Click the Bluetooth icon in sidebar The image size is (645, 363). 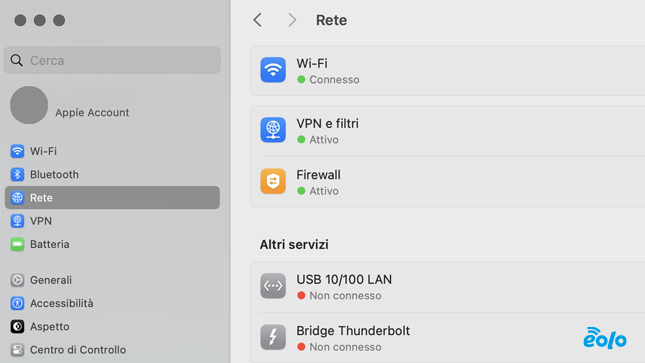point(17,175)
